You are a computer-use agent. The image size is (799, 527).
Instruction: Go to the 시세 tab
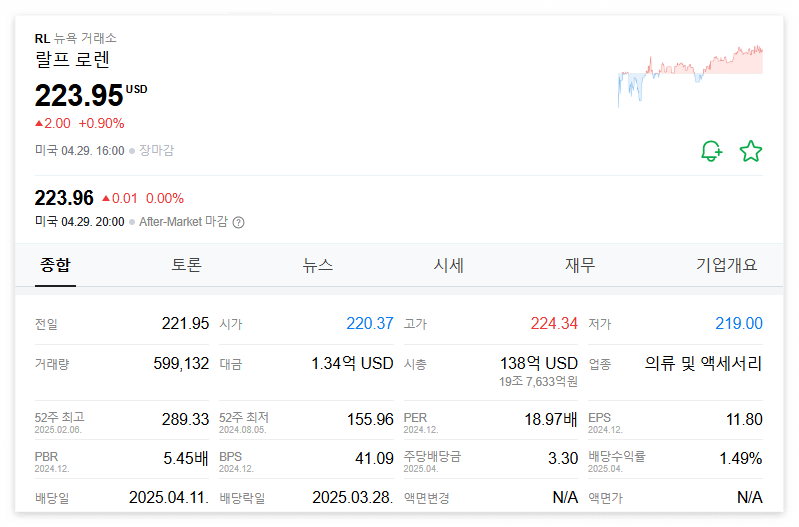[448, 266]
